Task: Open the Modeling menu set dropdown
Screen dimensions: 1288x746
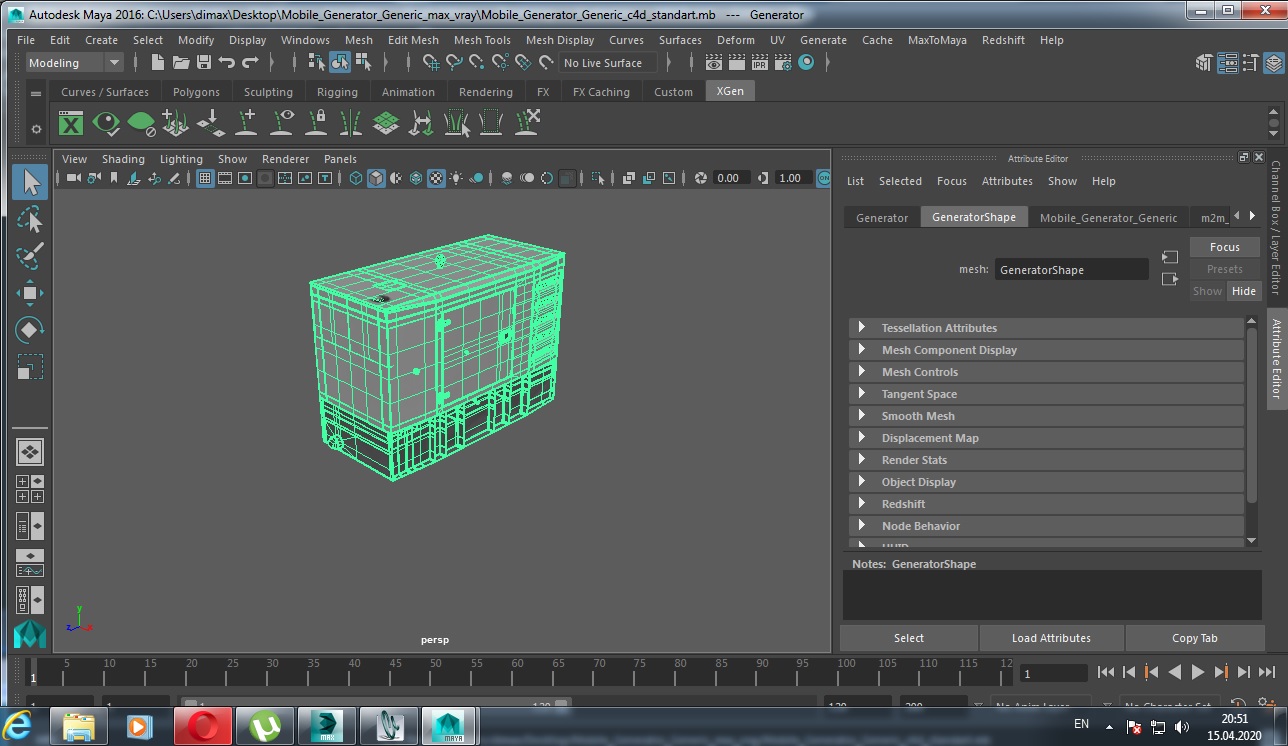Action: [x=74, y=63]
